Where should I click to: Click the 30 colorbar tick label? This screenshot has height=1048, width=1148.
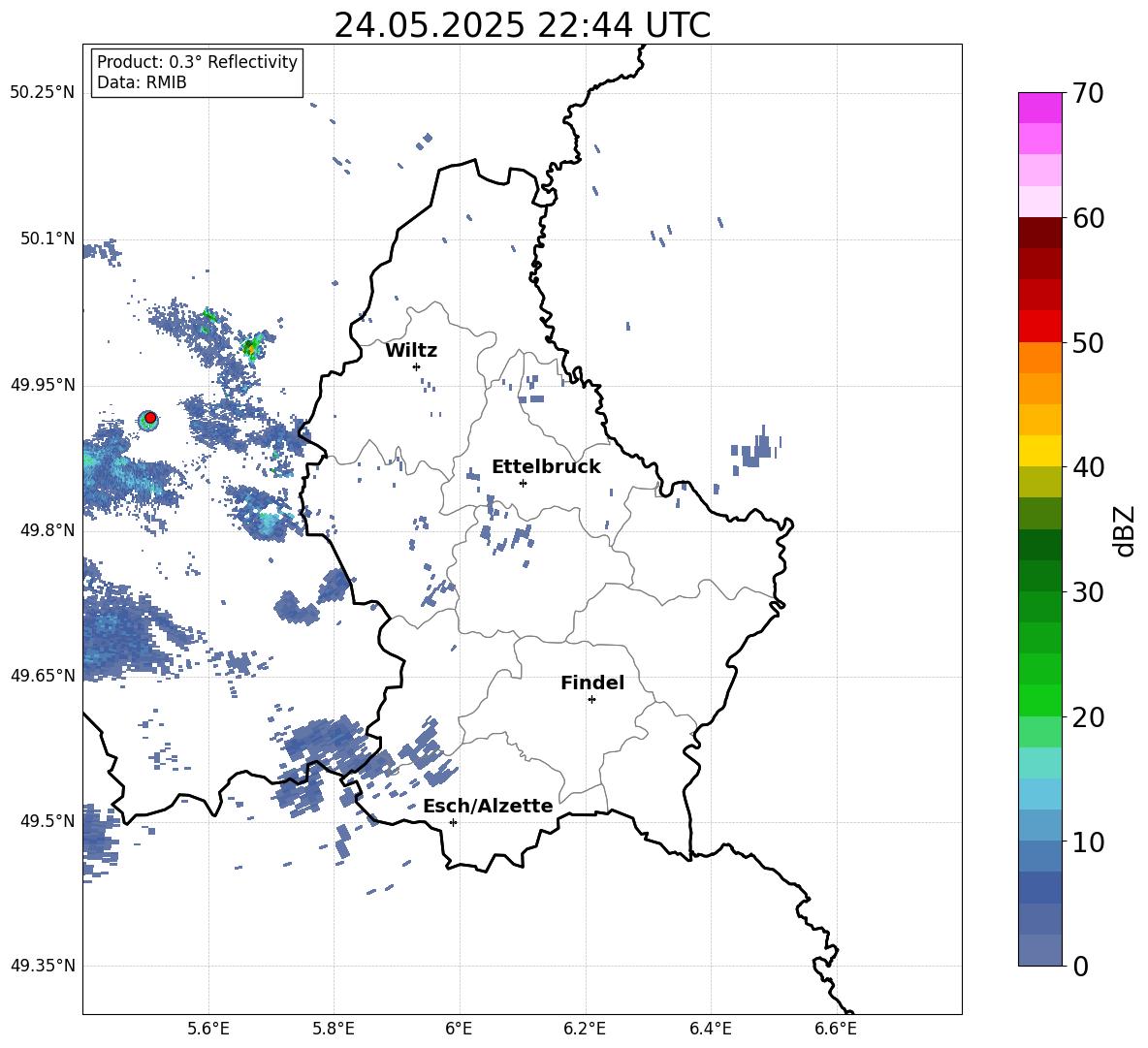coord(1088,591)
